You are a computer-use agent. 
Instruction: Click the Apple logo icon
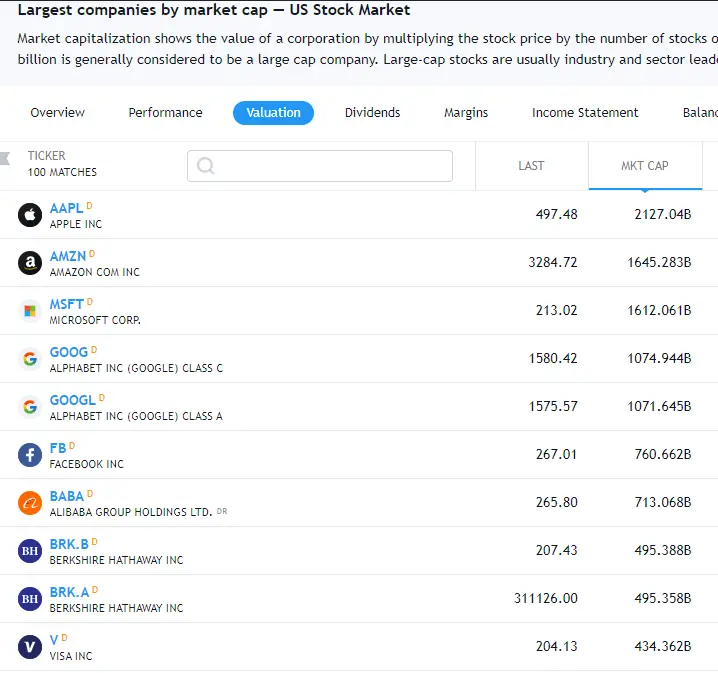click(x=30, y=215)
